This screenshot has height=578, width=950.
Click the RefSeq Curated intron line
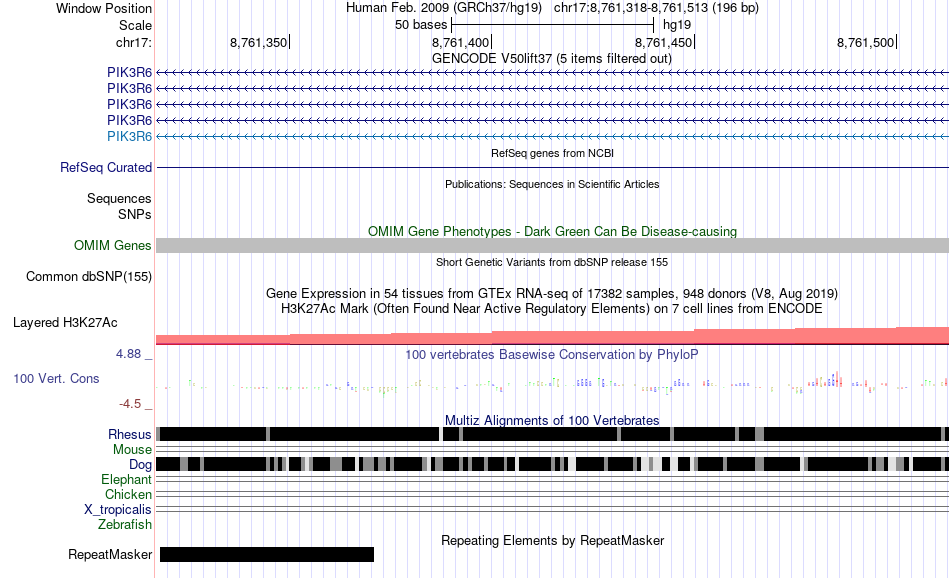[x=553, y=167]
